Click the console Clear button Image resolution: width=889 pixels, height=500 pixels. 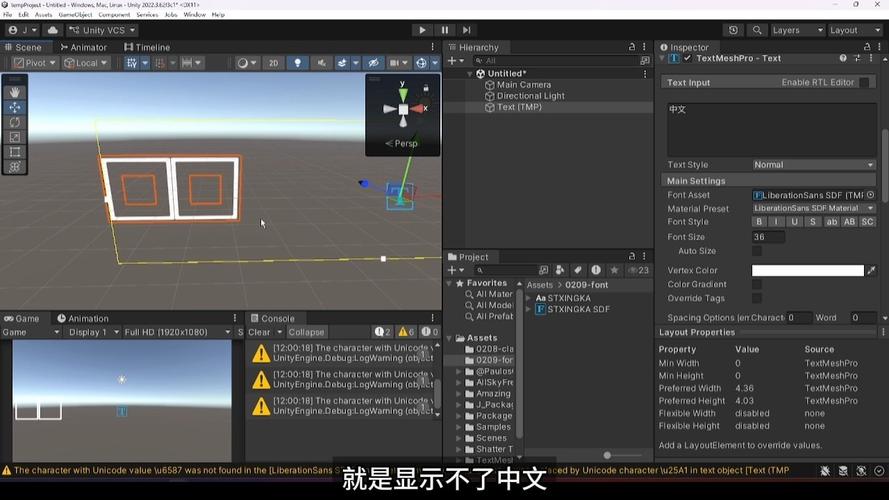click(259, 332)
